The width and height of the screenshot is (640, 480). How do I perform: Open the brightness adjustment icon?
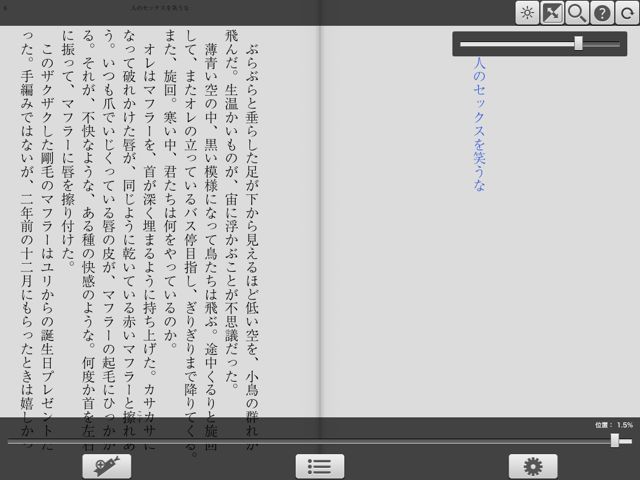point(527,13)
